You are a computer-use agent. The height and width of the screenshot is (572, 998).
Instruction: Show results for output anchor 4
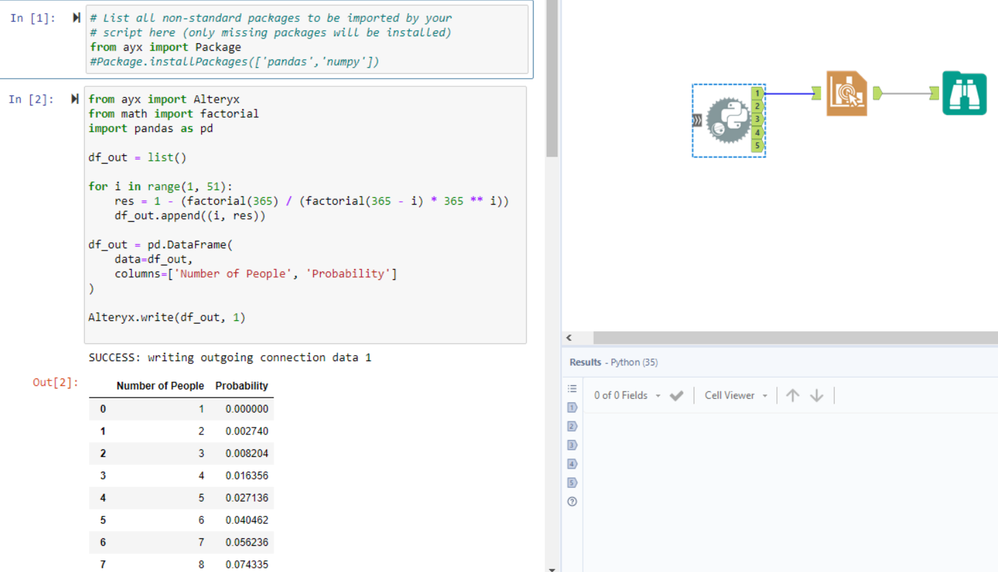click(572, 464)
